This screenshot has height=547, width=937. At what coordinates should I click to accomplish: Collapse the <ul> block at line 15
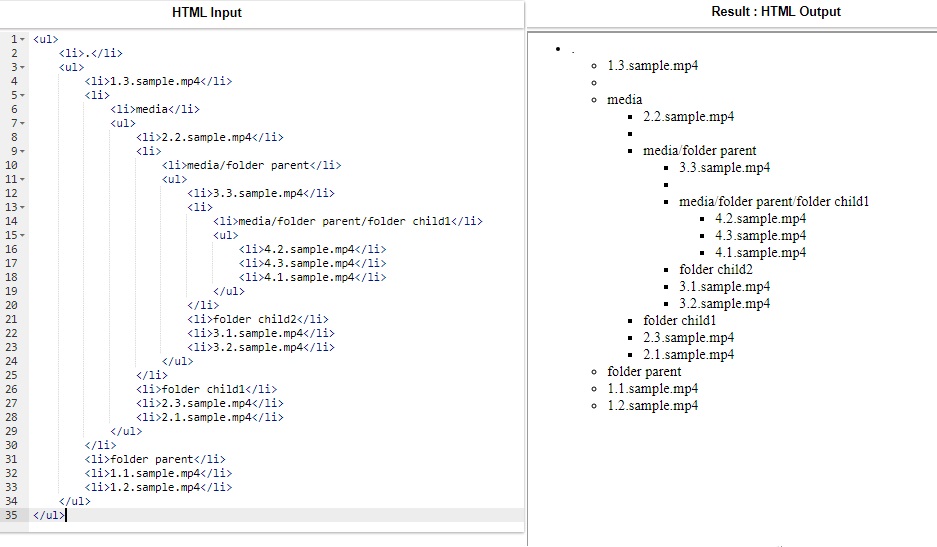pos(22,236)
